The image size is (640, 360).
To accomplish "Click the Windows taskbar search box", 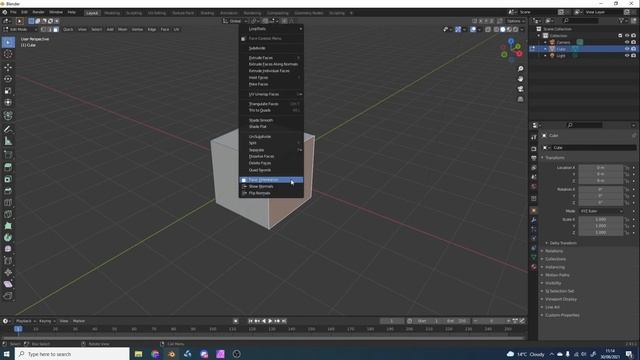I will pyautogui.click(x=73, y=354).
